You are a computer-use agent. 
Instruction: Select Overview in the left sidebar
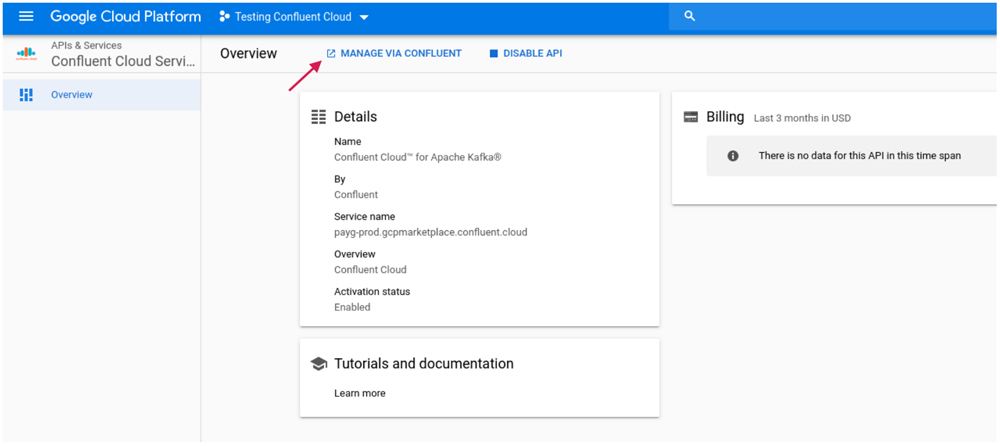[x=101, y=95]
